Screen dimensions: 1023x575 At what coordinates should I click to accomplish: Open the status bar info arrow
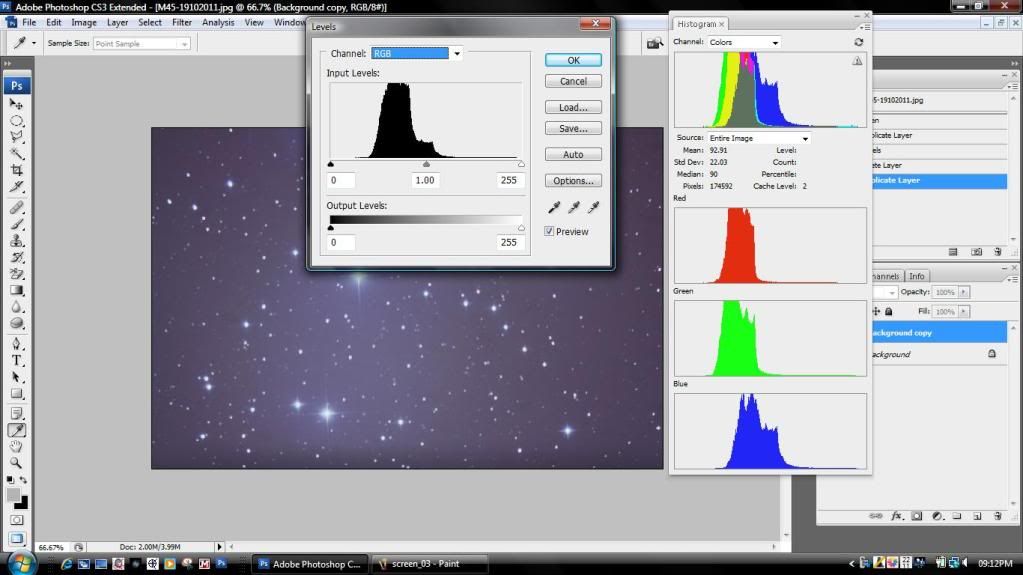(x=219, y=547)
